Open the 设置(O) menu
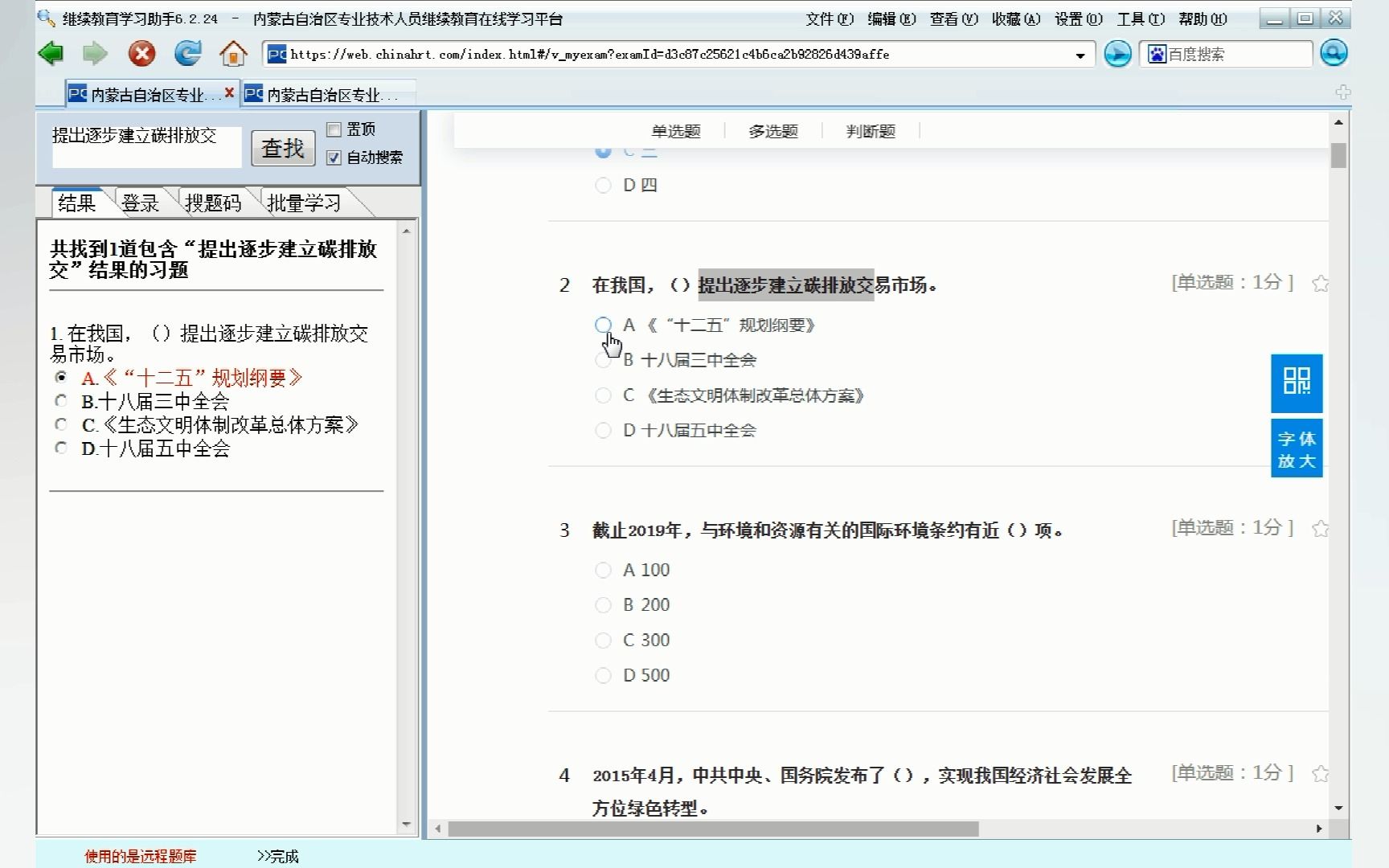 pos(1079,18)
